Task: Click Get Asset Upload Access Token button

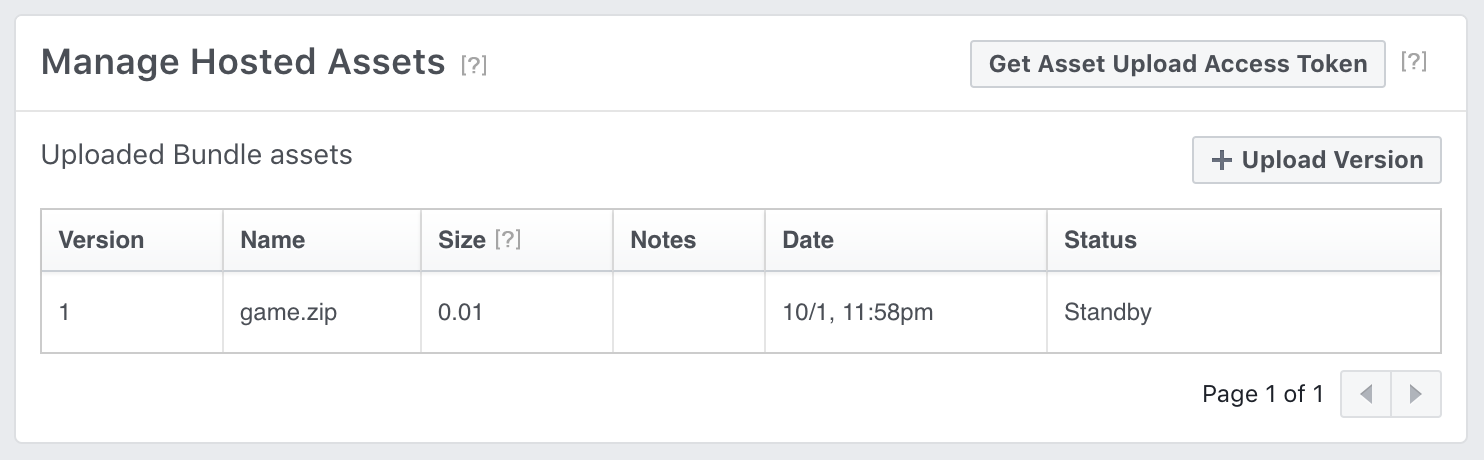Action: coord(1178,64)
